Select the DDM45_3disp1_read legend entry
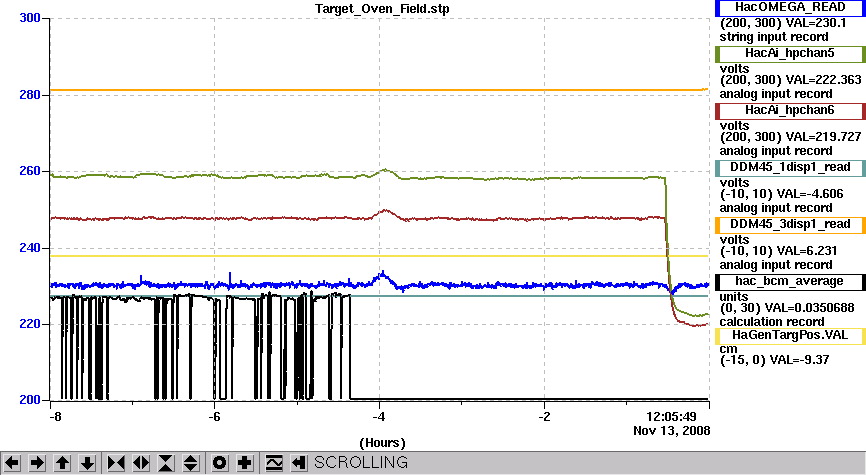866x475 pixels. click(790, 224)
